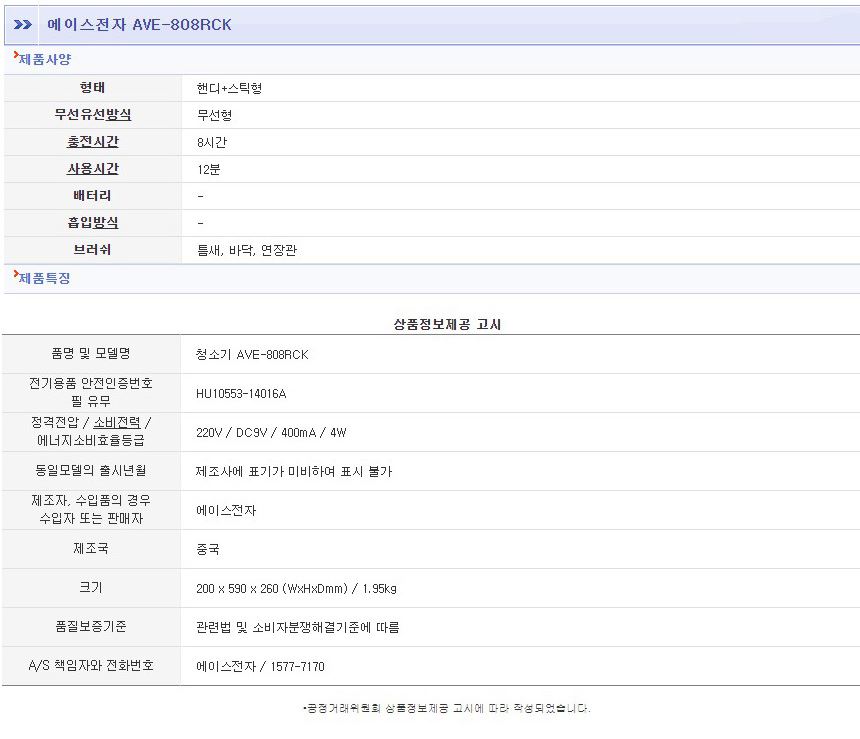Select the 공정거래위원회 footer notice
Viewport: 860px width, 739px height.
click(447, 708)
